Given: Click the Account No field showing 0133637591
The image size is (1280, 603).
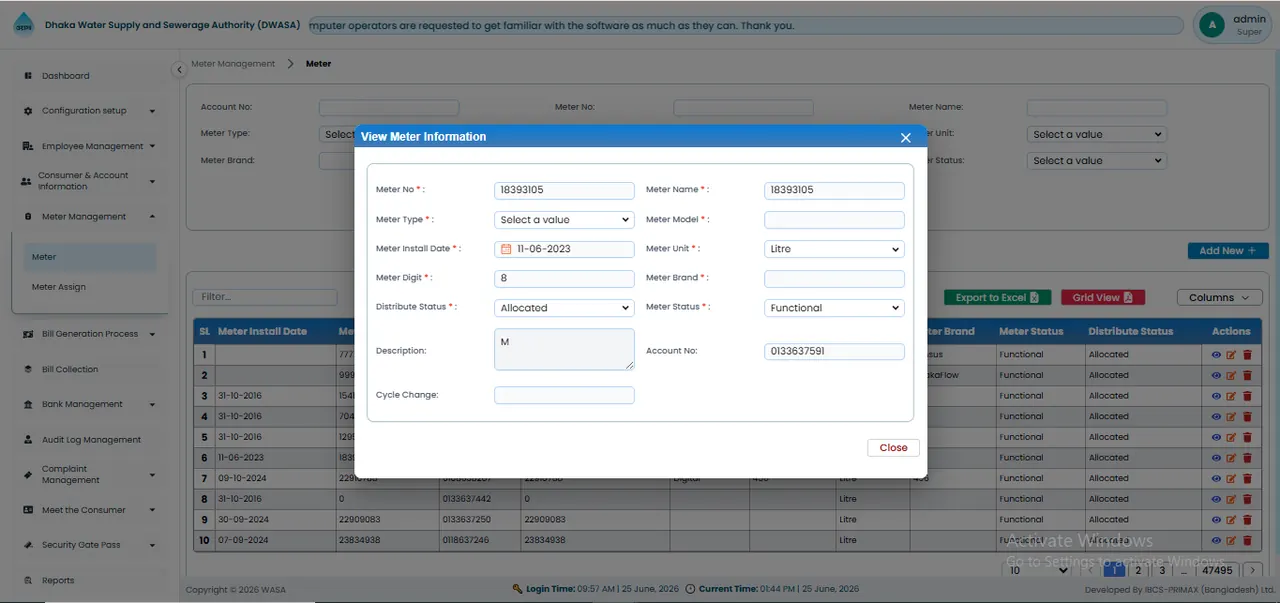Looking at the screenshot, I should point(834,352).
